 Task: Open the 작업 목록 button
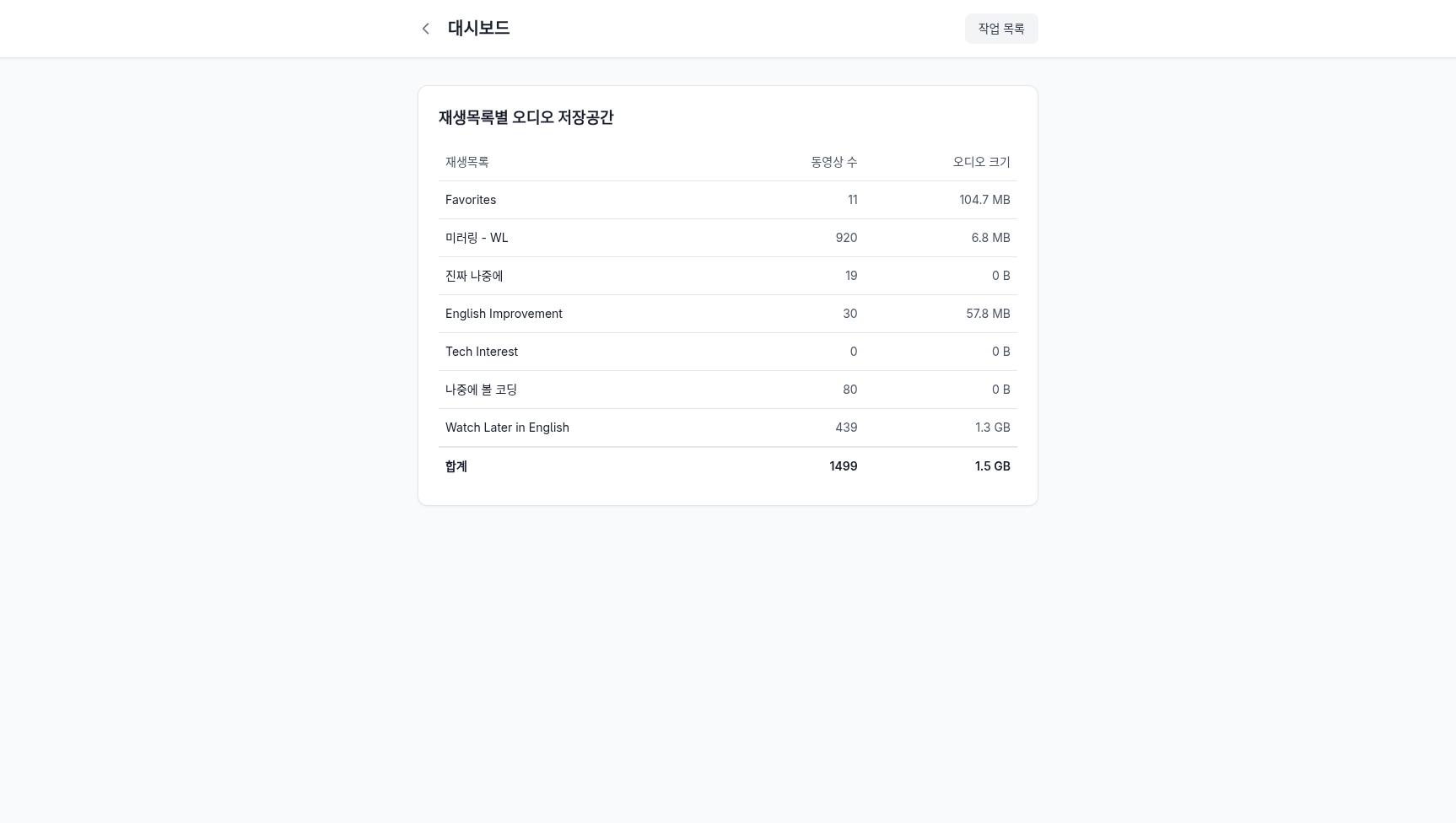coord(1001,28)
